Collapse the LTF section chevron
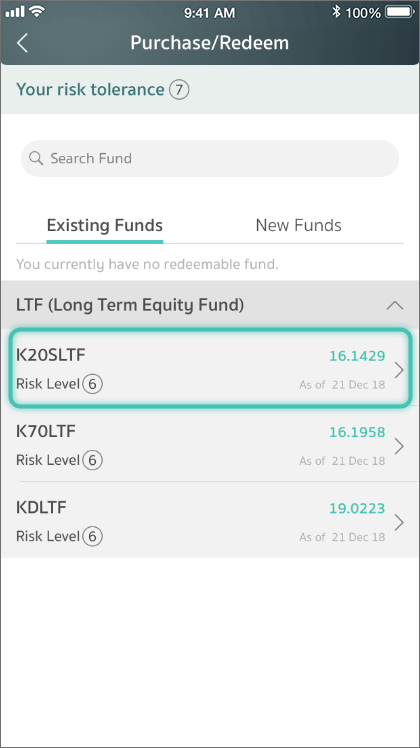420x748 pixels. [395, 305]
